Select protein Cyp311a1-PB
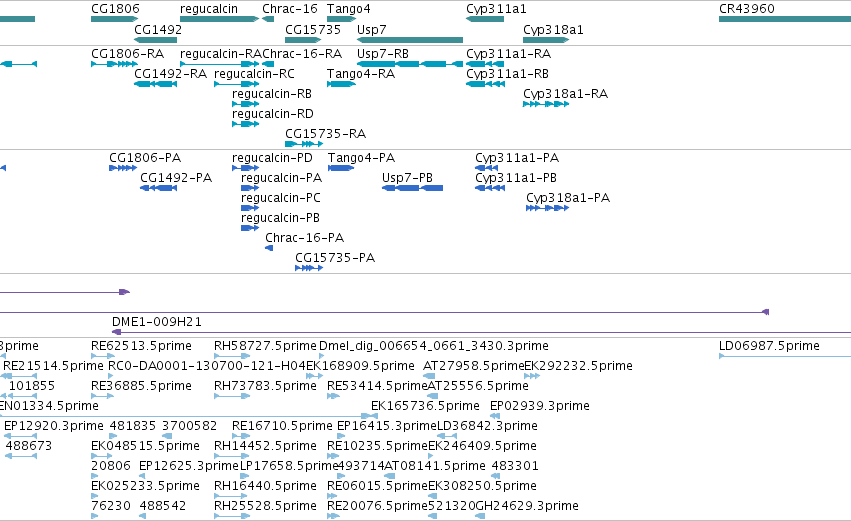The image size is (851, 521). coord(516,178)
